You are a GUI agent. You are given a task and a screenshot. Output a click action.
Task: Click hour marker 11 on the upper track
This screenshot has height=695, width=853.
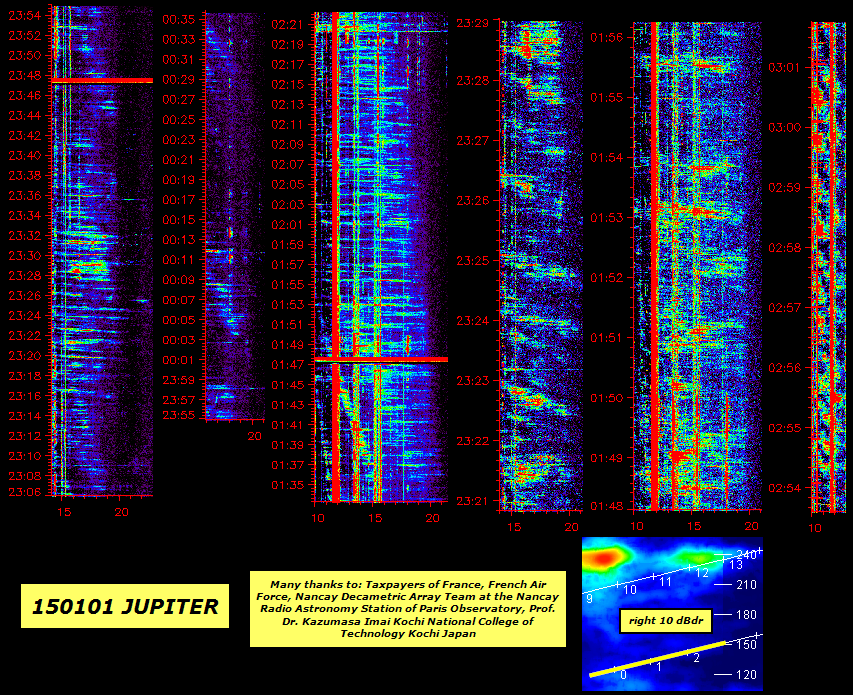coord(666,582)
